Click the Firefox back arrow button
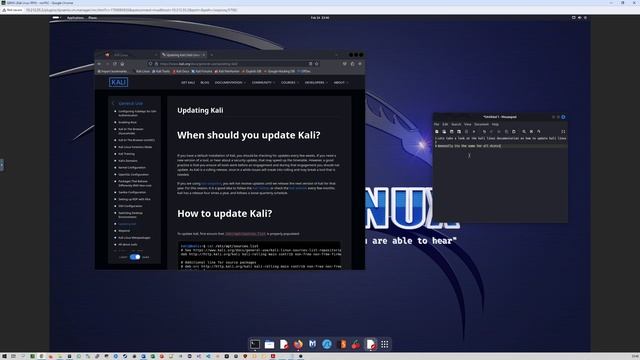Image resolution: width=640 pixels, height=360 pixels. click(x=99, y=64)
